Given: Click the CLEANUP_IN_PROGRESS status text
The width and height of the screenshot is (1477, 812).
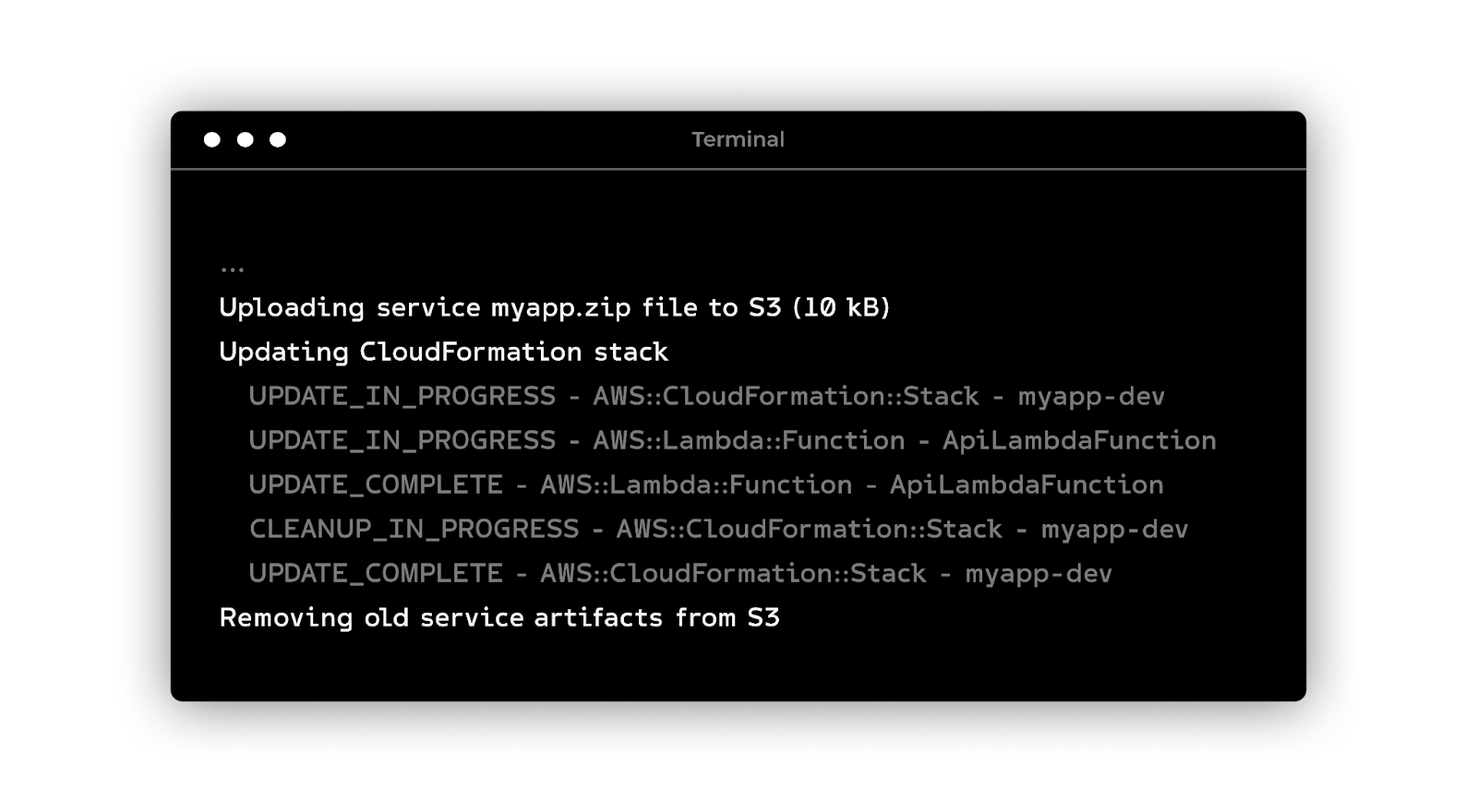Looking at the screenshot, I should (414, 529).
